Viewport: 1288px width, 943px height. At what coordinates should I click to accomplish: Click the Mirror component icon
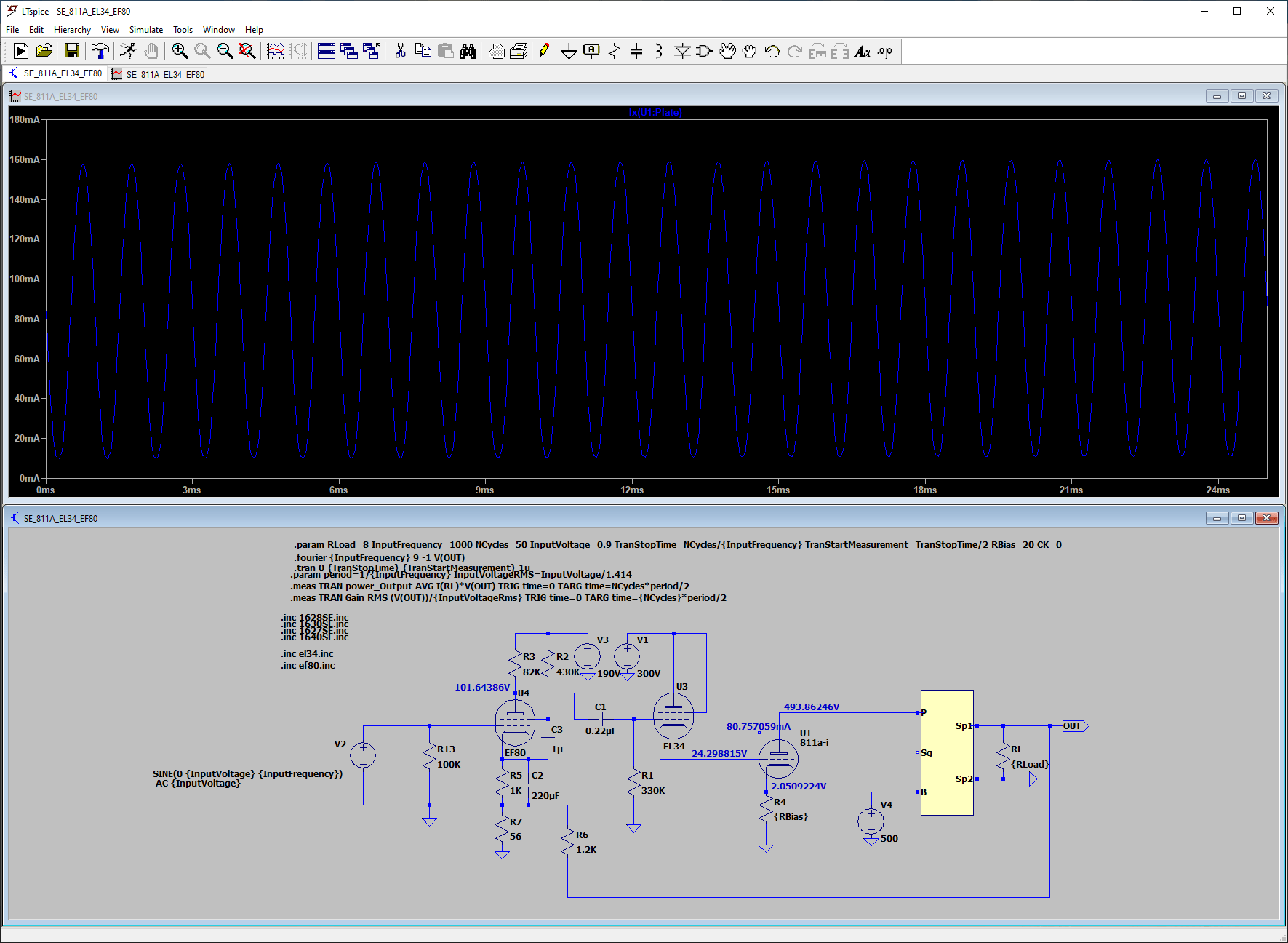(x=840, y=51)
